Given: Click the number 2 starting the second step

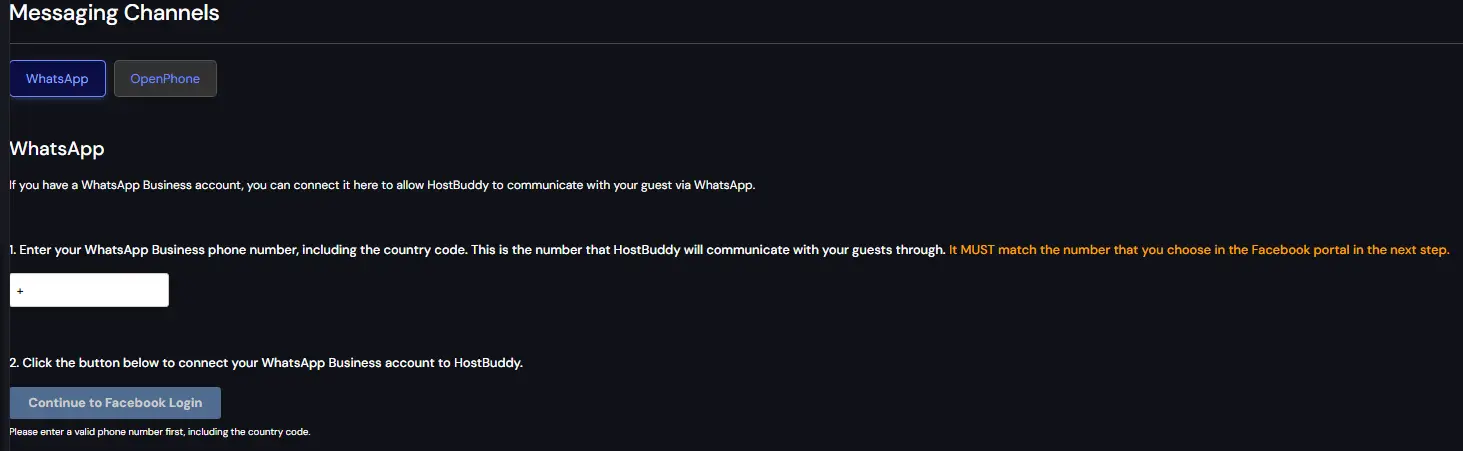Looking at the screenshot, I should [13, 363].
